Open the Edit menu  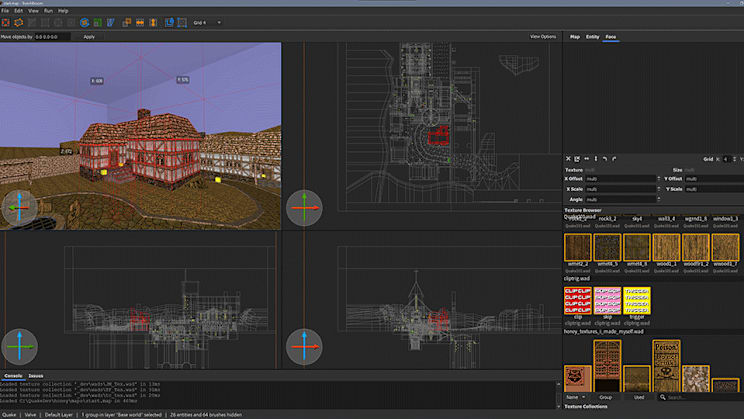pos(19,10)
